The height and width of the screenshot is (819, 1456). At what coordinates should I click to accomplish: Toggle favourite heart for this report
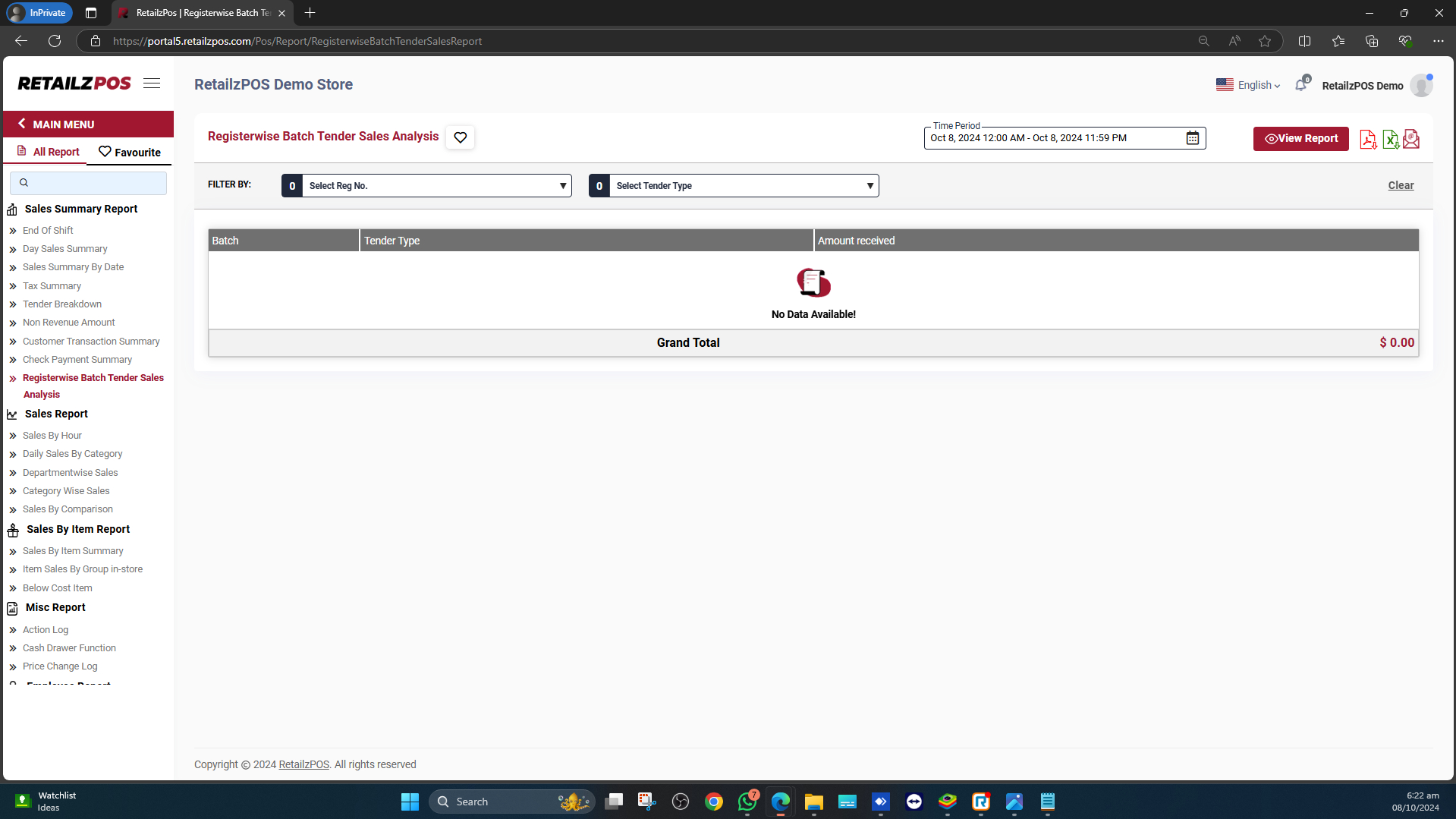pyautogui.click(x=460, y=137)
